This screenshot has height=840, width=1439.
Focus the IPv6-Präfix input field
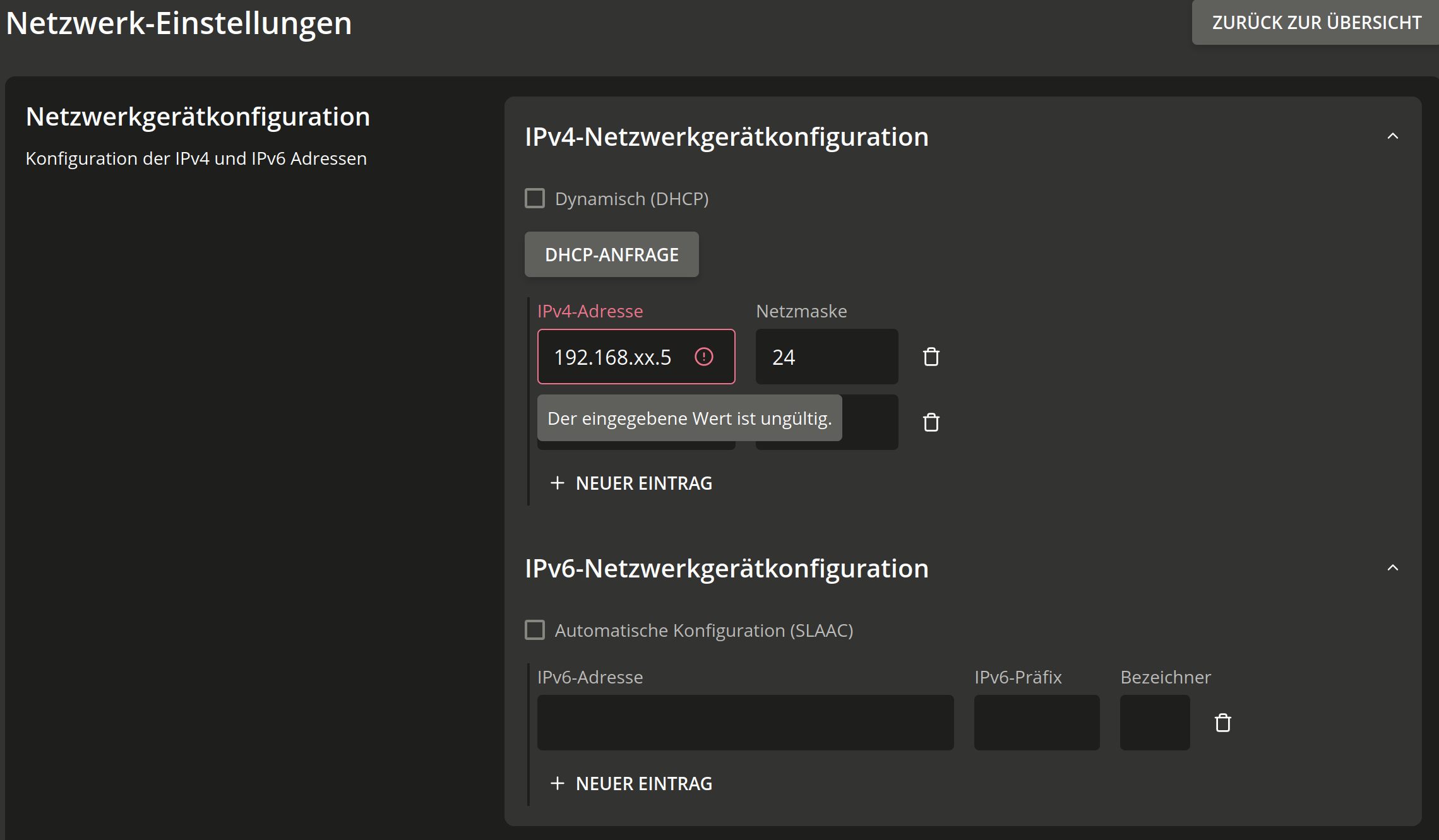pos(1037,723)
